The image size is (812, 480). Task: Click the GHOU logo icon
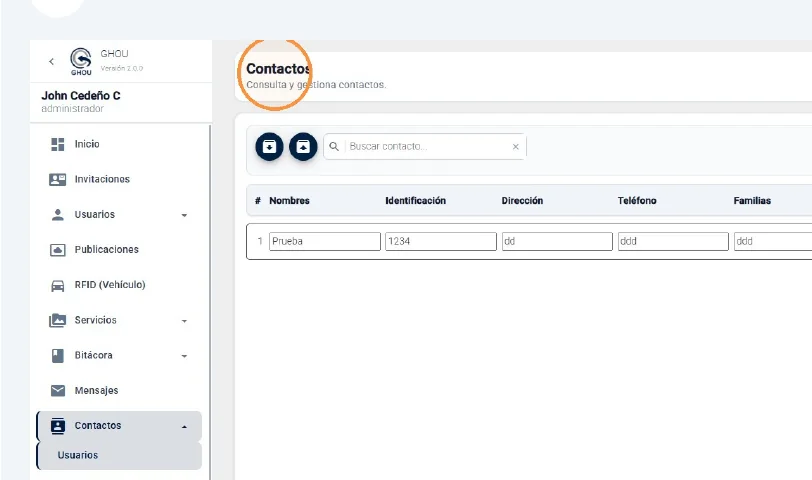[x=81, y=62]
